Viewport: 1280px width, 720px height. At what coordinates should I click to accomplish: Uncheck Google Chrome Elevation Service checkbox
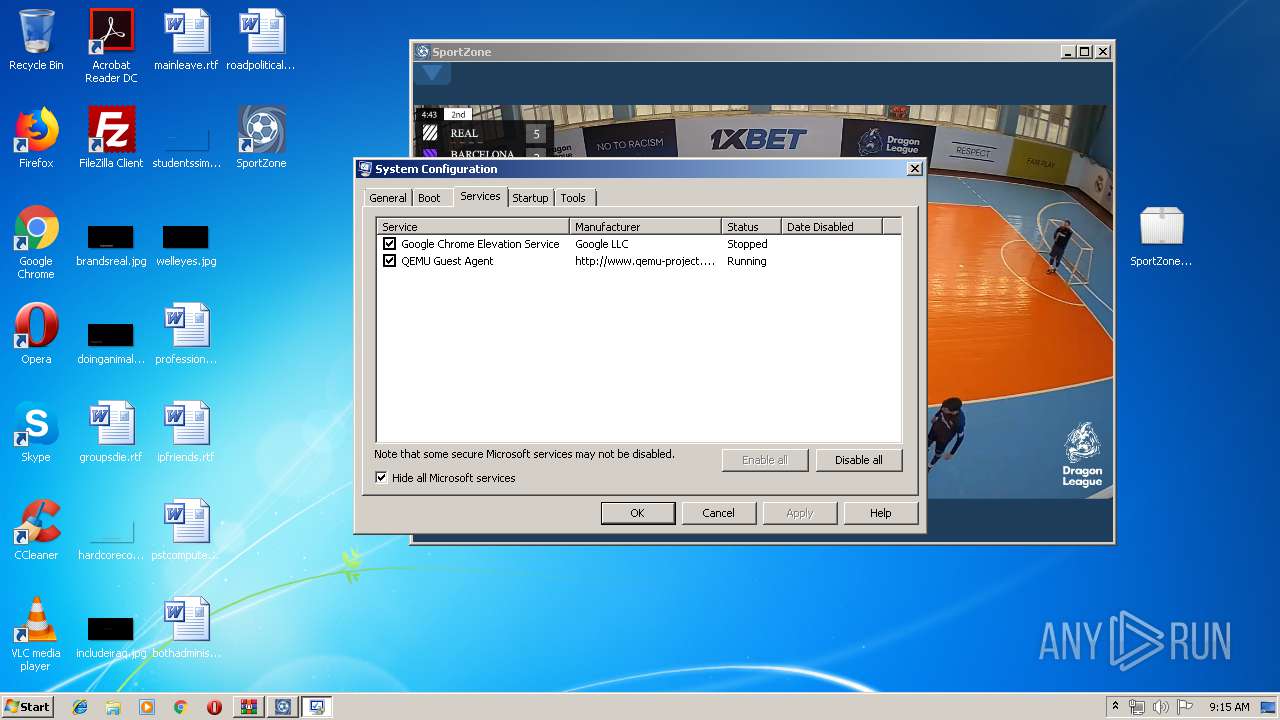(x=390, y=244)
